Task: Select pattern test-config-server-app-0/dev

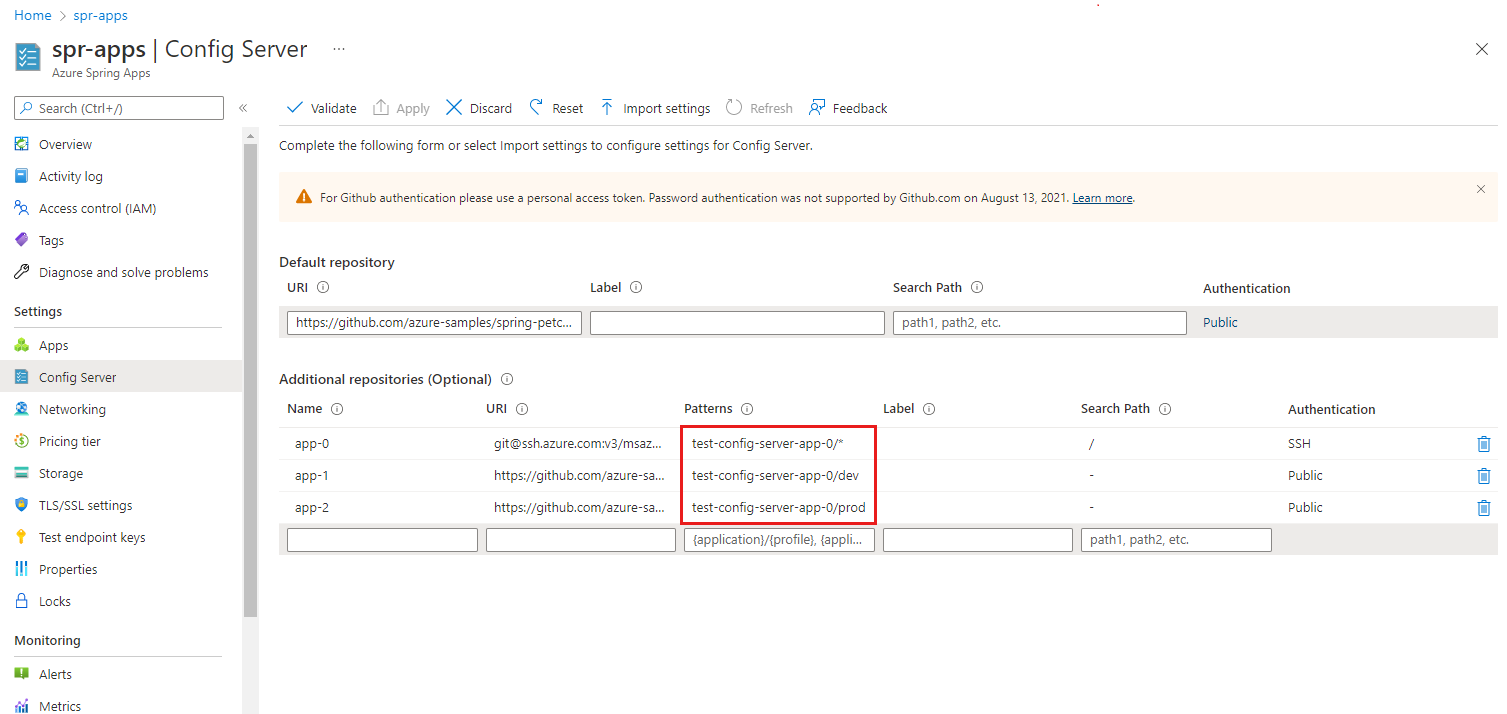Action: point(775,476)
